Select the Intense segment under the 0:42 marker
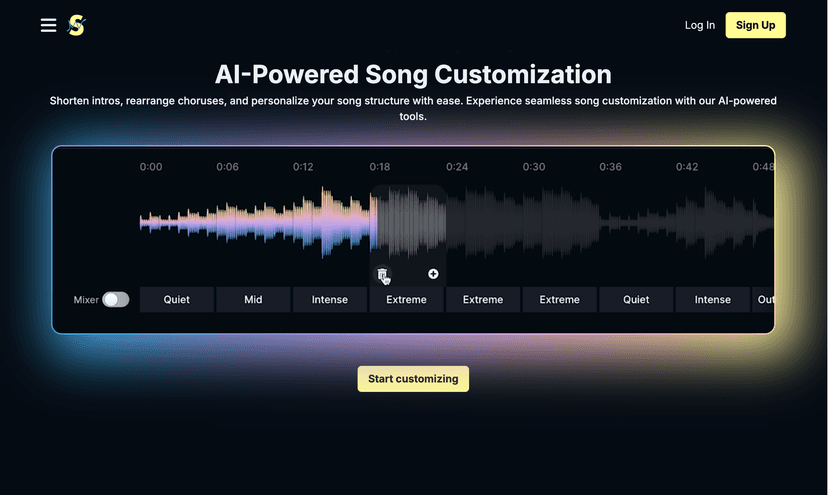 (712, 300)
